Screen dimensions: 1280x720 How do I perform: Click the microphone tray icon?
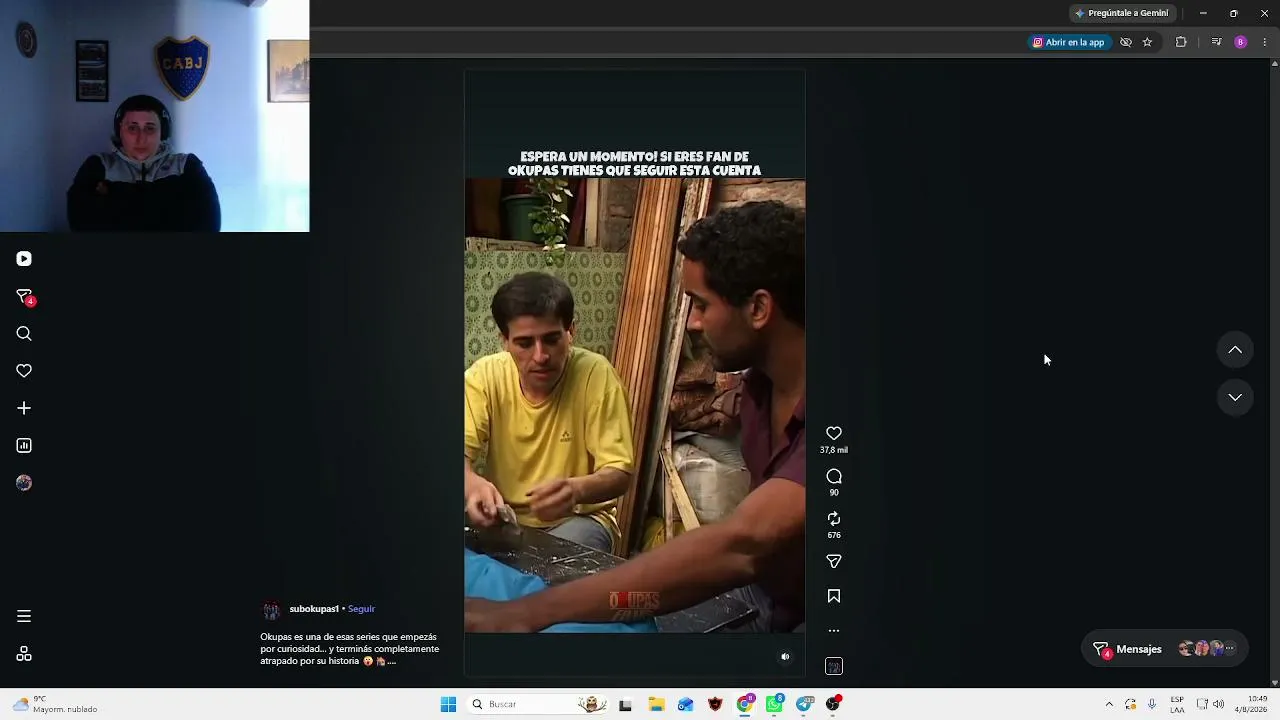click(1152, 704)
